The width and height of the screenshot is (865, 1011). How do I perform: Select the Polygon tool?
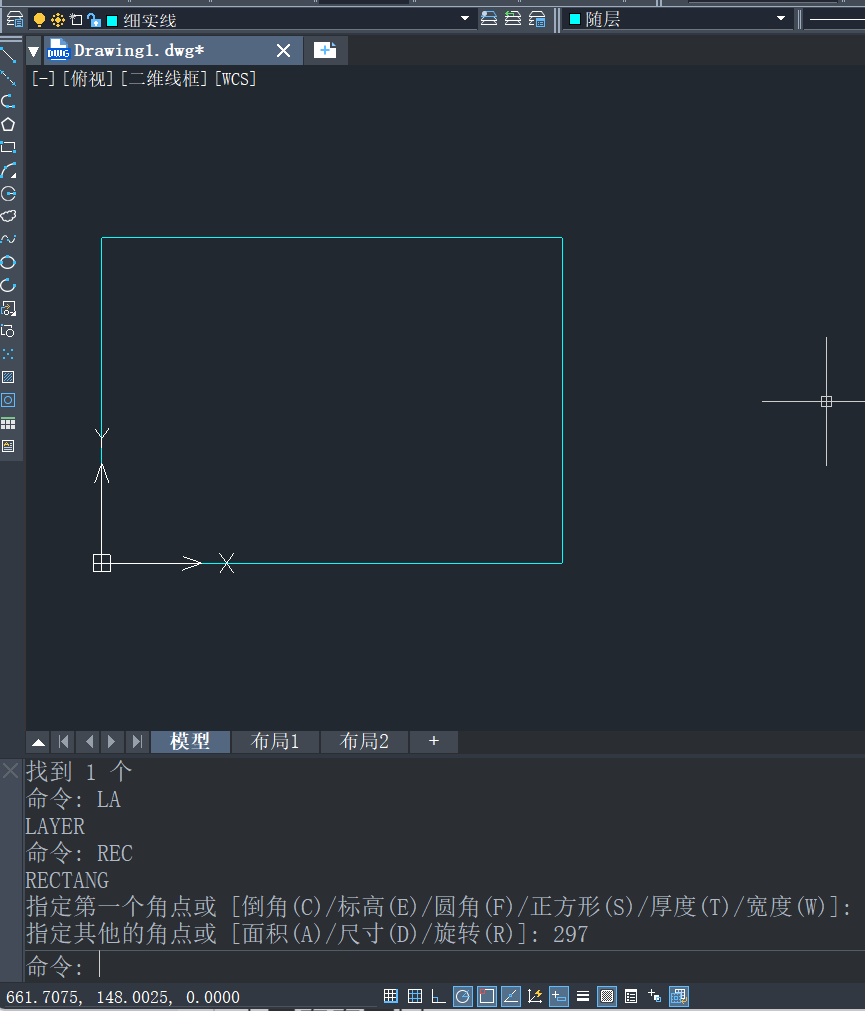pyautogui.click(x=8, y=124)
